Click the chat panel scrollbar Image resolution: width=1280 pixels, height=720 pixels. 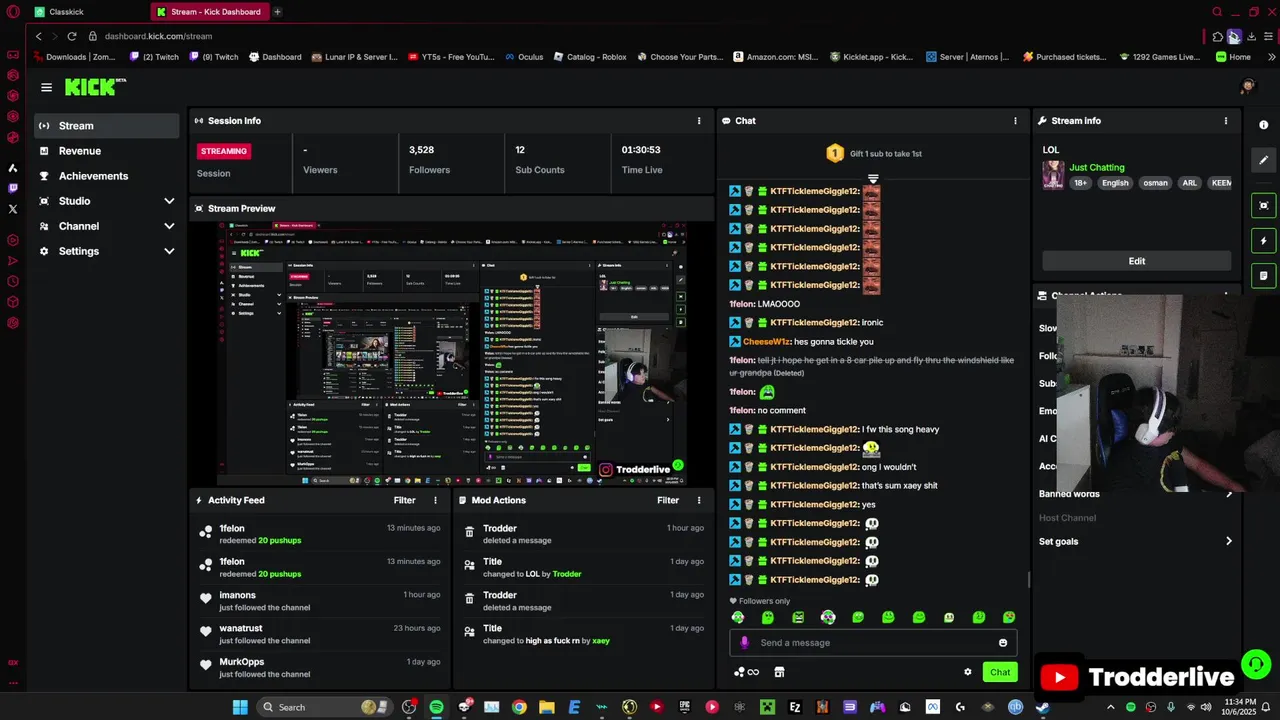[1028, 579]
